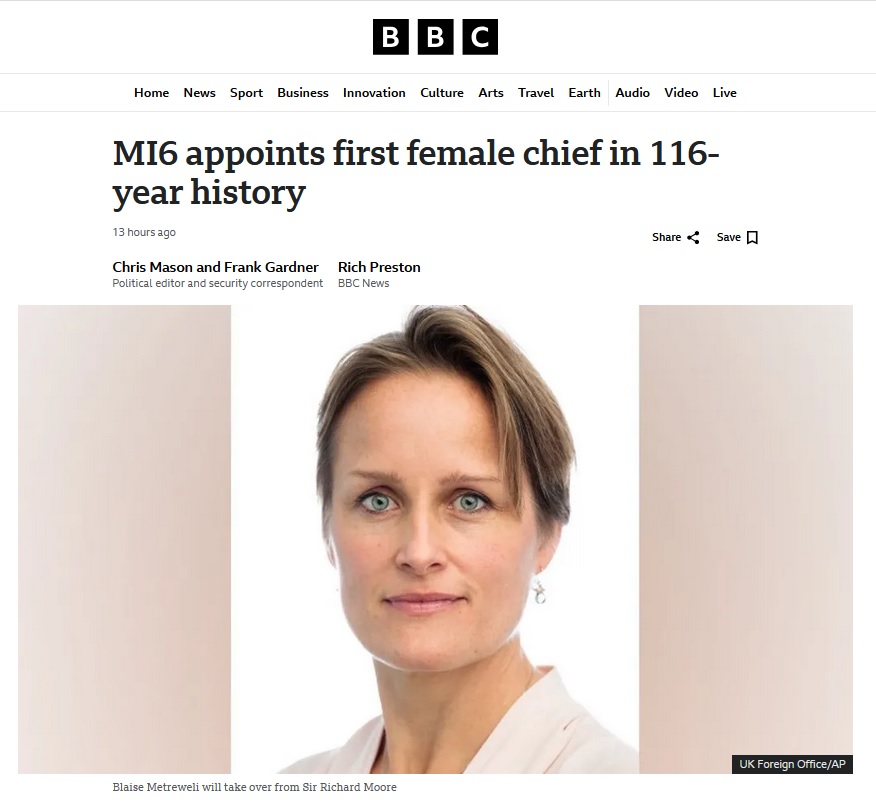Click the Chris Mason and Frank Gardner byline
The image size is (876, 805).
216,267
